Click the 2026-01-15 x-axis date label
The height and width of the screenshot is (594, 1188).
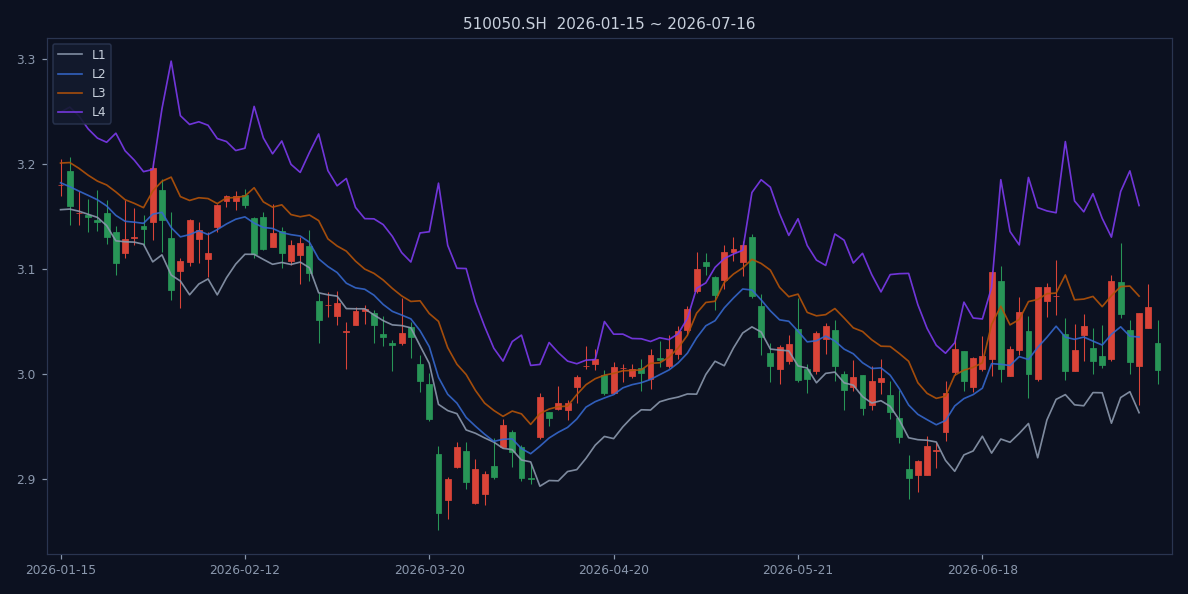pyautogui.click(x=61, y=570)
